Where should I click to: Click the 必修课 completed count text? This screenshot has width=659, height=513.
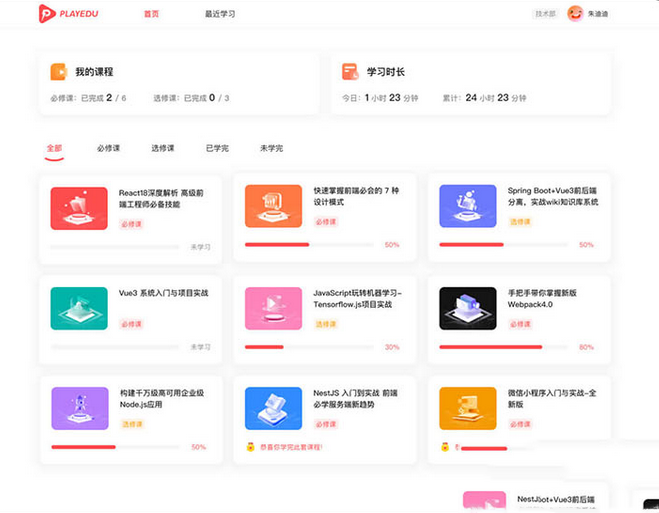point(88,98)
